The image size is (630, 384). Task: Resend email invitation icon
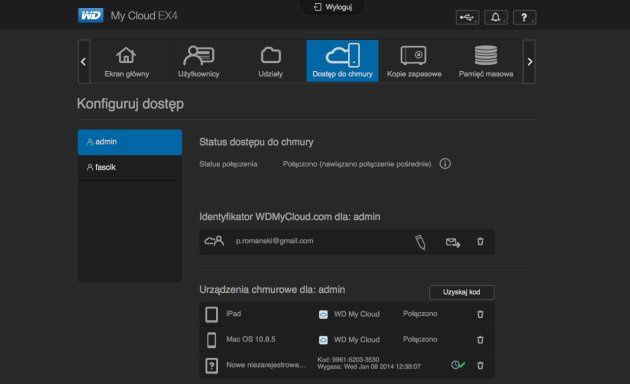pyautogui.click(x=453, y=242)
